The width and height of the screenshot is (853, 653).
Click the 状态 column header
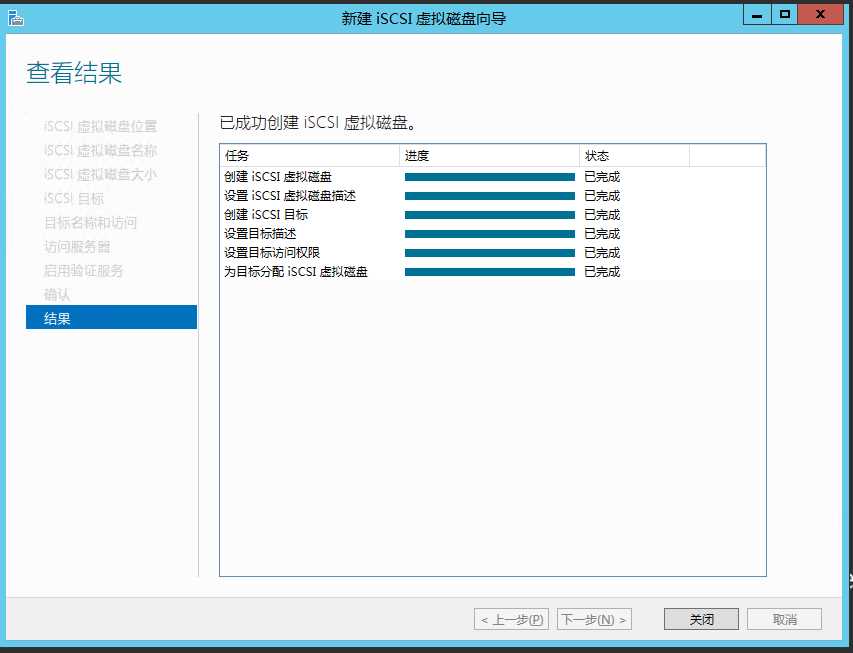tap(634, 156)
